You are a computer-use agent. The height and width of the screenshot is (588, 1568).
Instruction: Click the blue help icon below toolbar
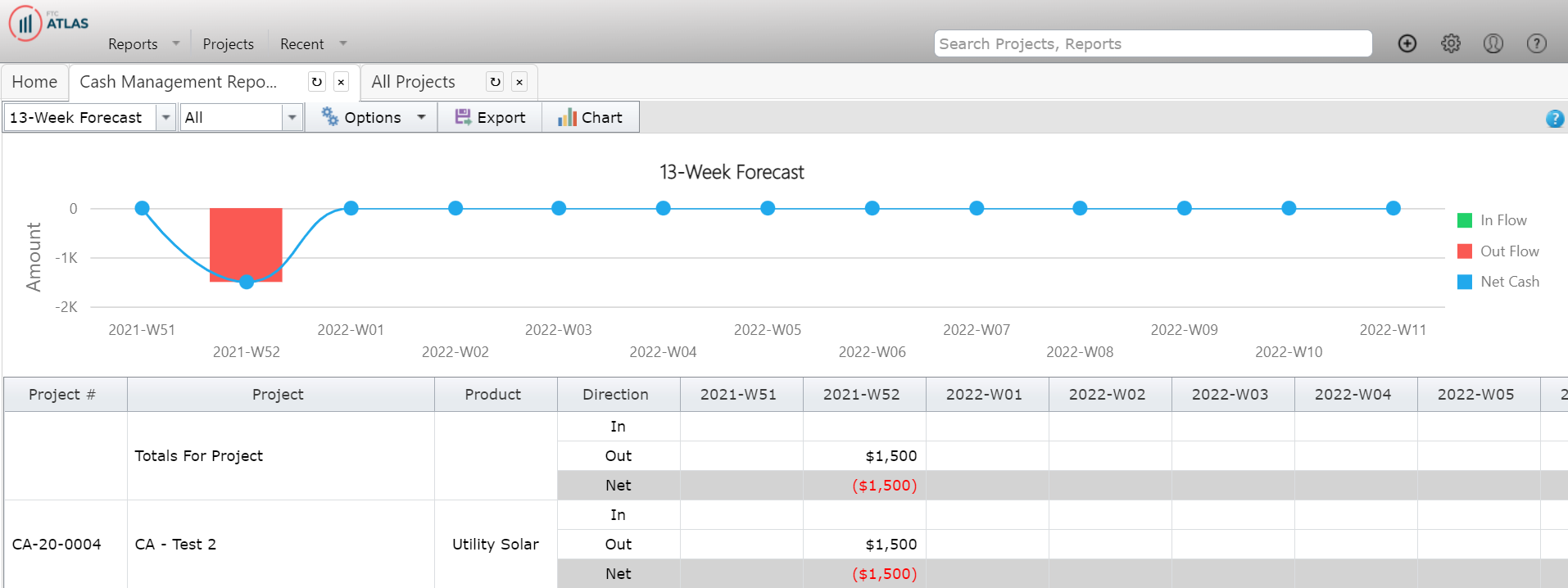pos(1555,119)
